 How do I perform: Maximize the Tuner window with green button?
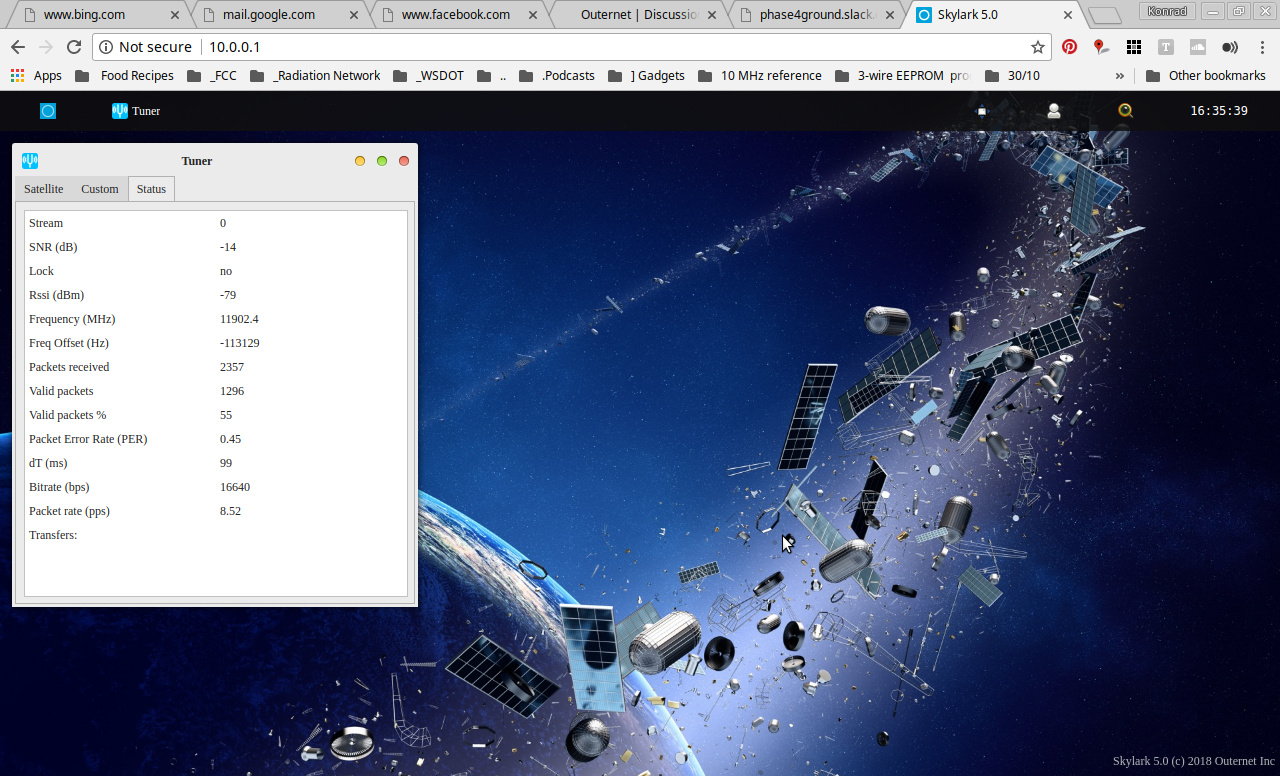pyautogui.click(x=382, y=161)
